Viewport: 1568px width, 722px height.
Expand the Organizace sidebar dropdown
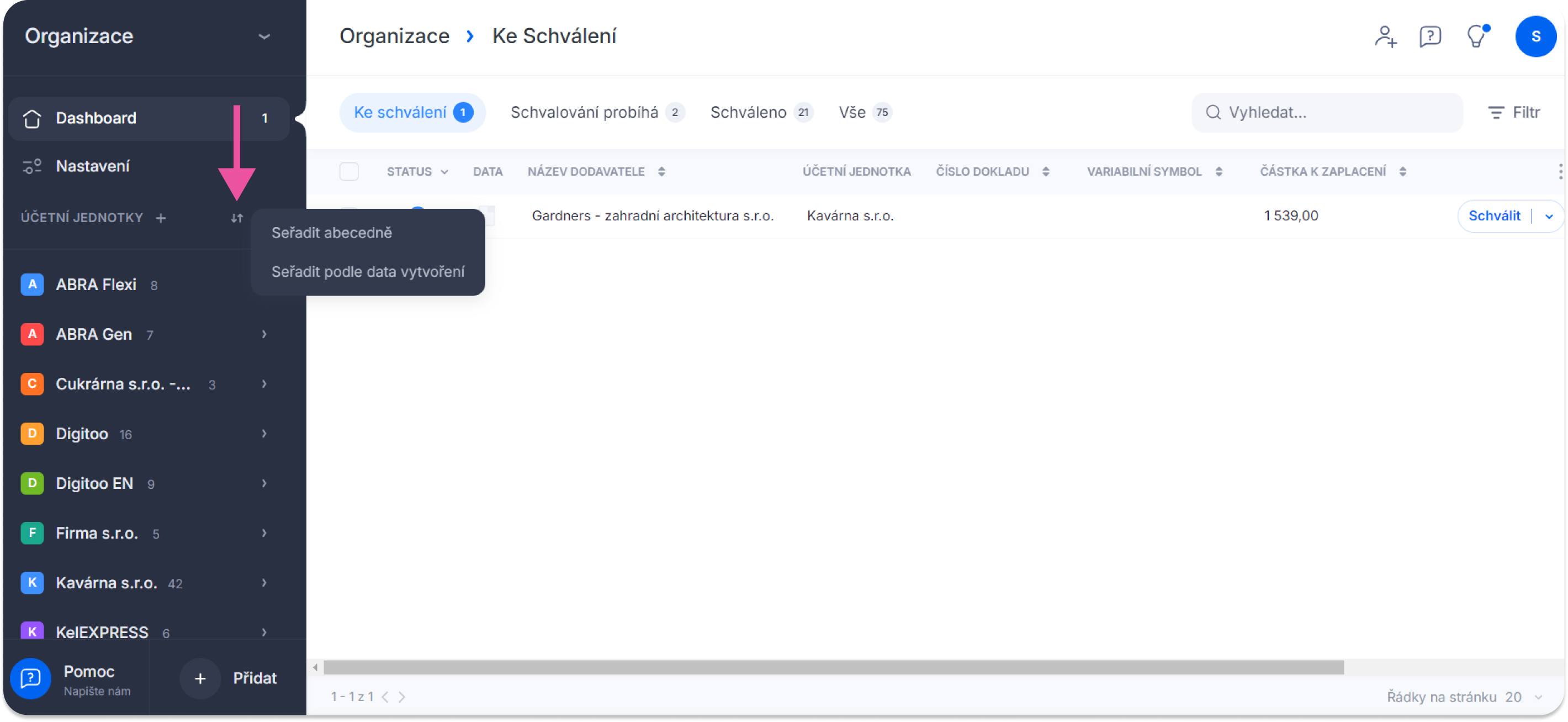(x=263, y=36)
